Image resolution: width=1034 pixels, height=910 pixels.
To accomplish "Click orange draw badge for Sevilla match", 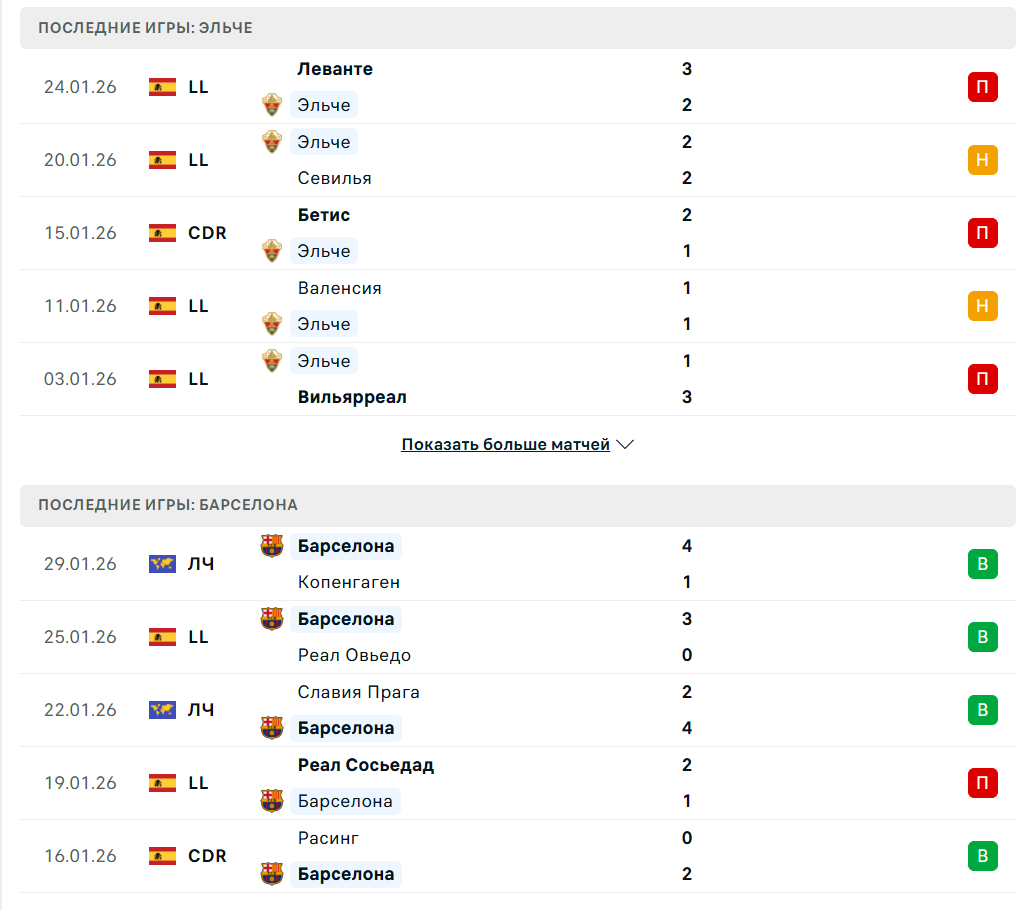I will coord(982,160).
